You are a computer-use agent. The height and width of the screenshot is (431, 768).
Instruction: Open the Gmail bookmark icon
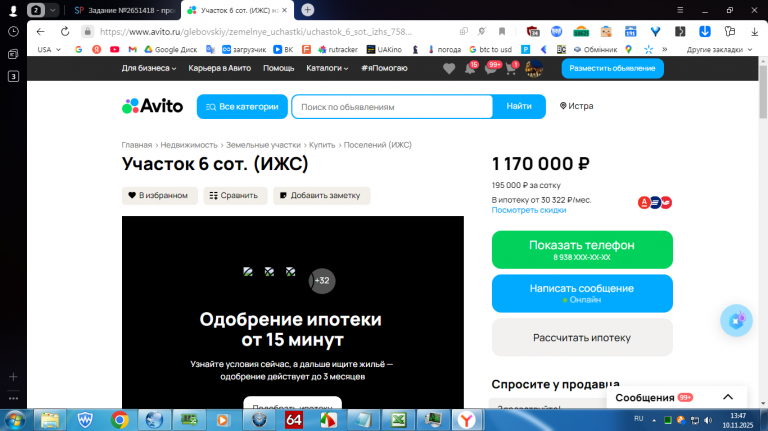[132, 49]
